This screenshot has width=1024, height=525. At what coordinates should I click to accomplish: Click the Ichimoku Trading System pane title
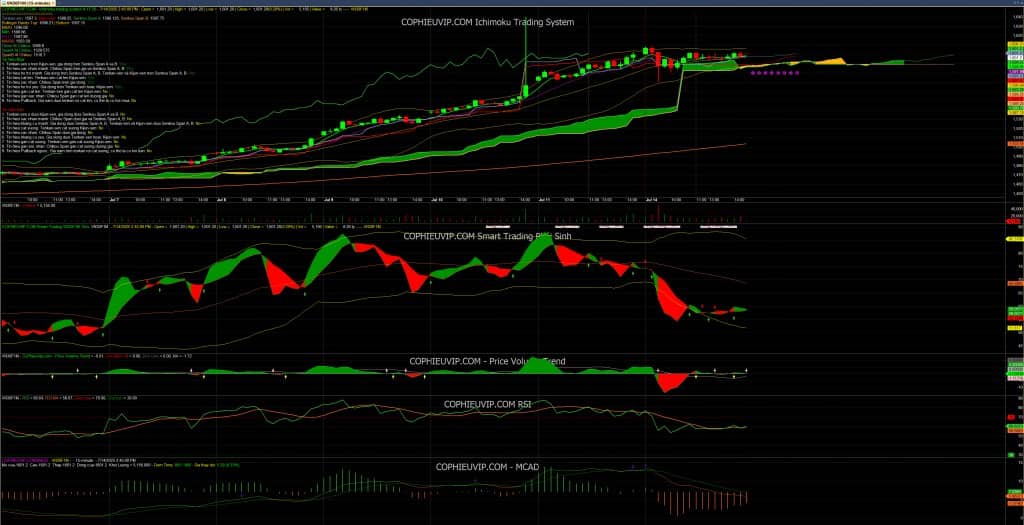487,22
